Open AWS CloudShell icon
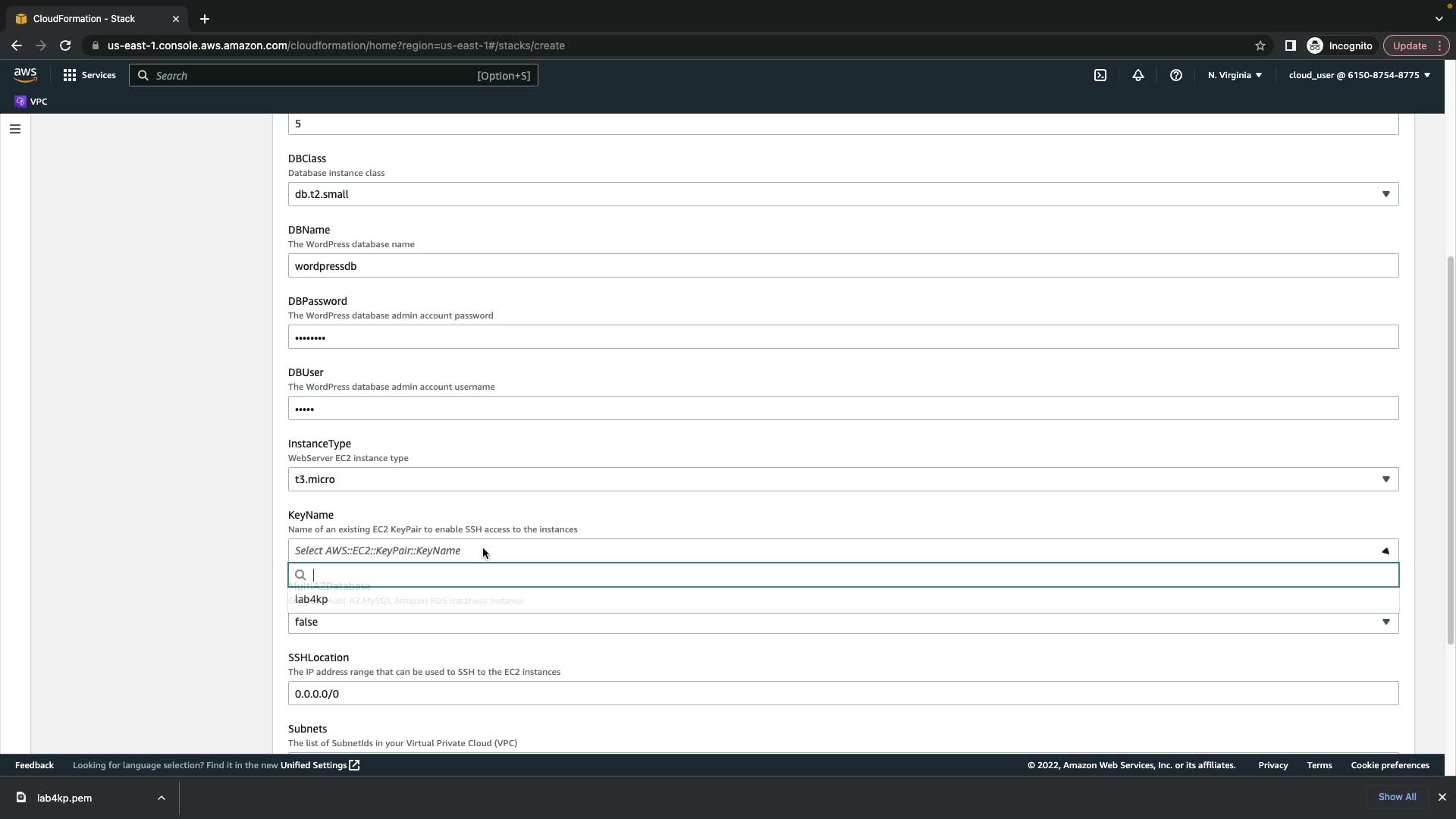Viewport: 1456px width, 819px height. coord(1100,75)
